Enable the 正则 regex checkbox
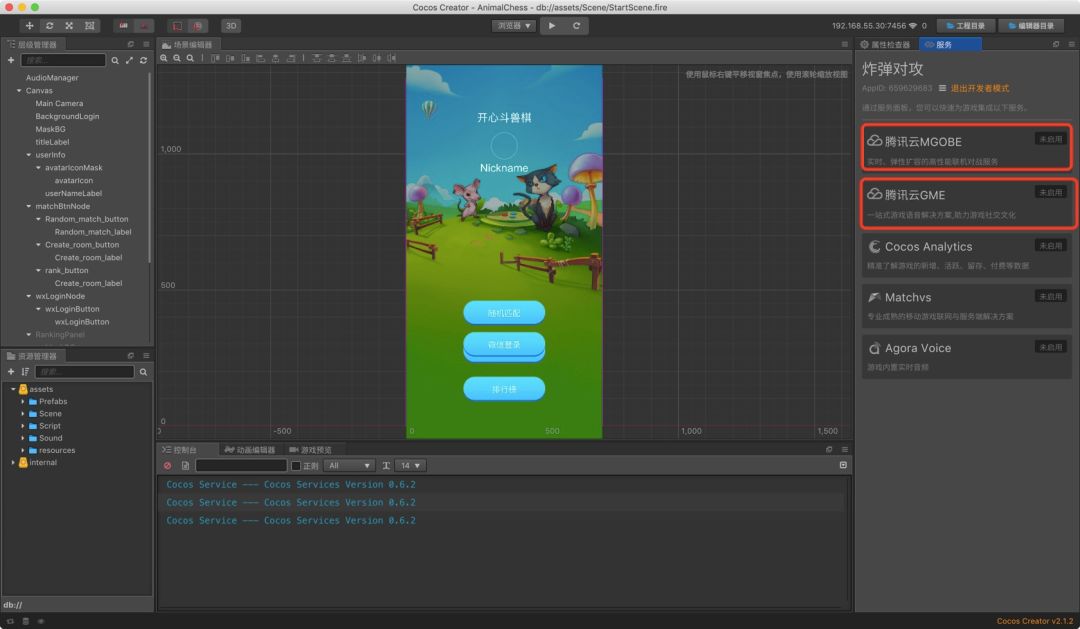The height and width of the screenshot is (629, 1080). (x=296, y=466)
